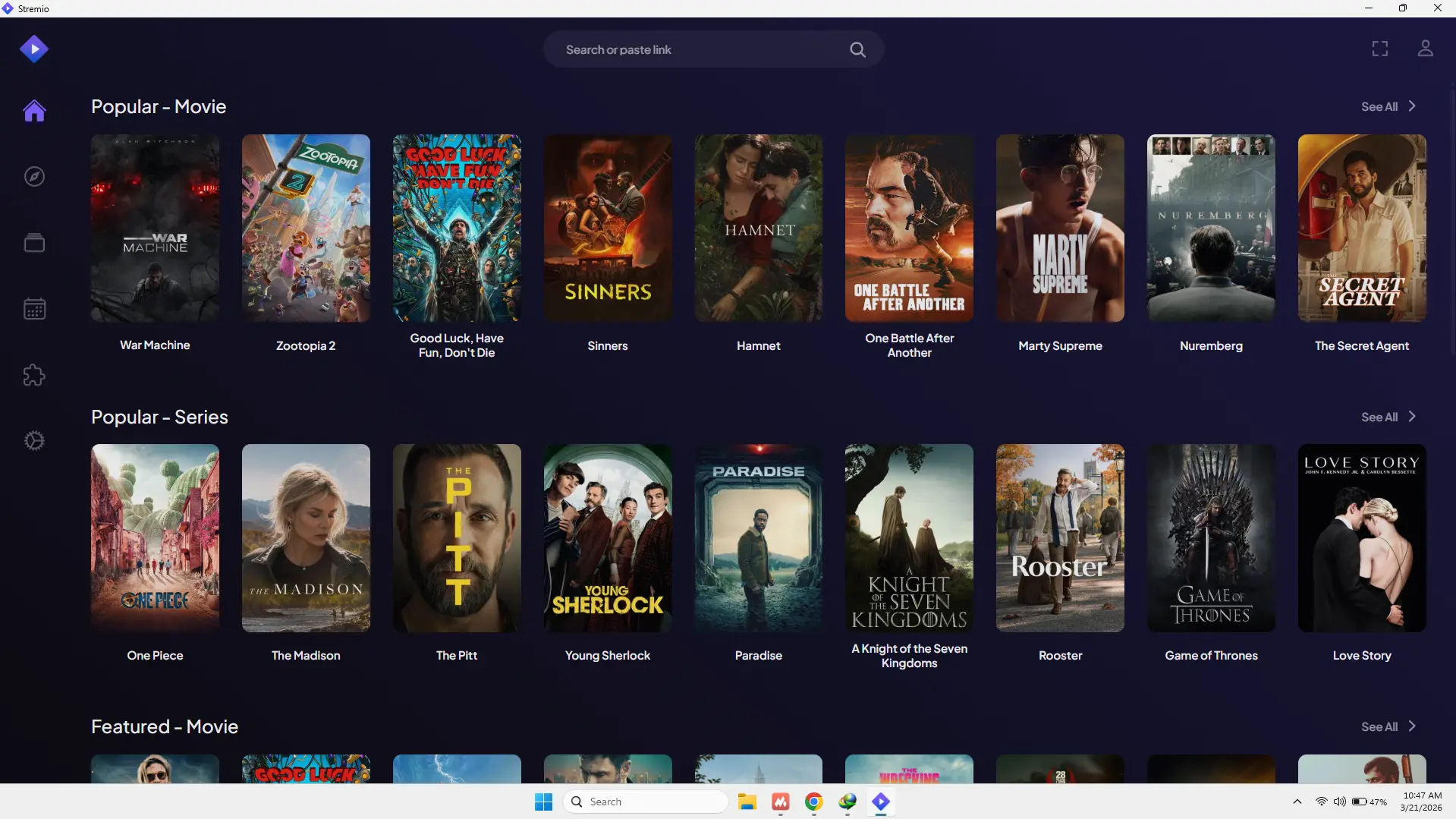
Task: Click the 'Featured - Movie' heading
Action: click(x=165, y=727)
